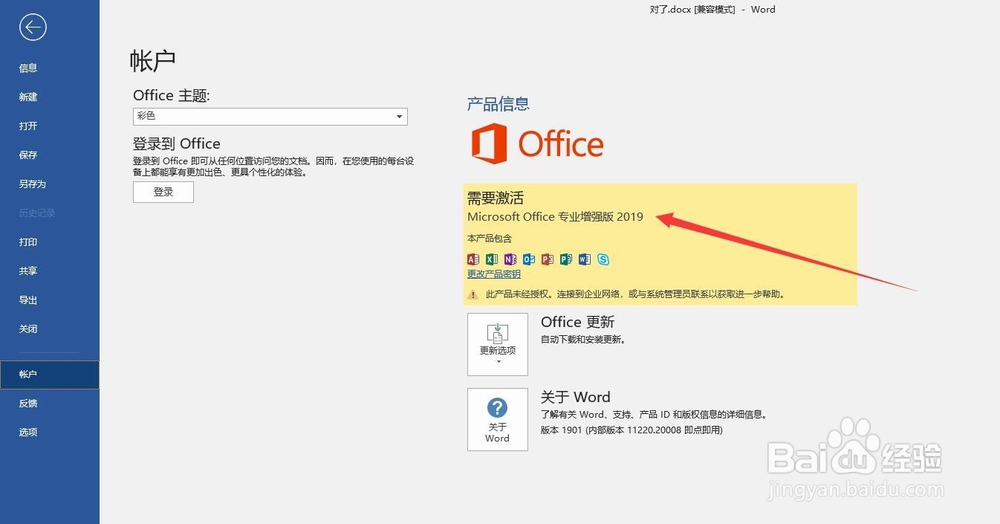Click the Excel icon in product list
The width and height of the screenshot is (1000, 524).
point(491,259)
